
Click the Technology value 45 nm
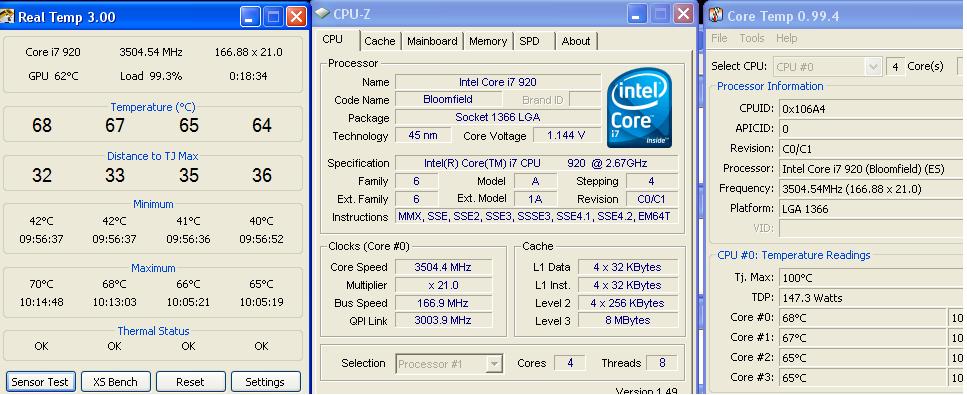click(423, 135)
